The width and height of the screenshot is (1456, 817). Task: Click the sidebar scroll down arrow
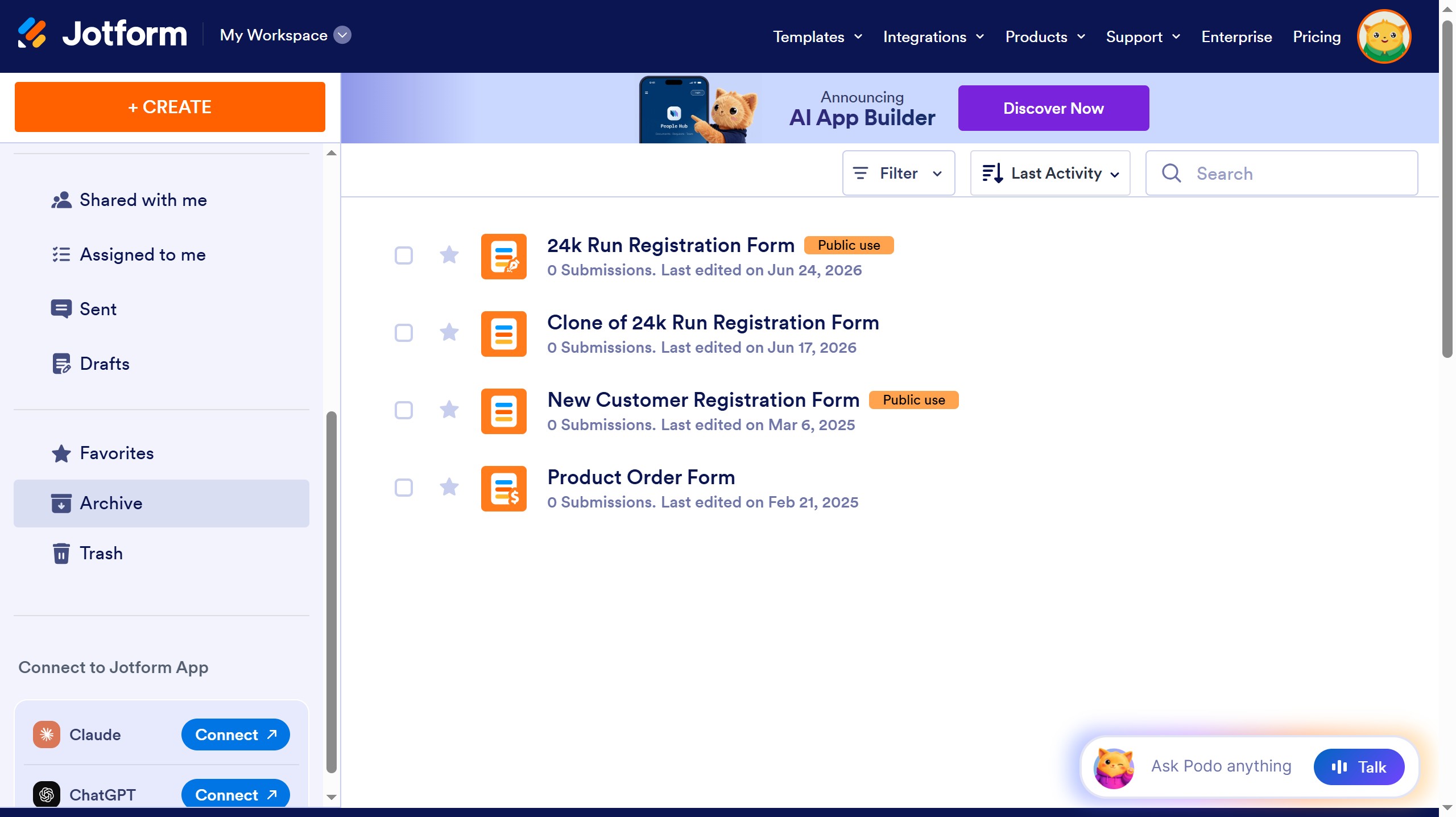332,797
